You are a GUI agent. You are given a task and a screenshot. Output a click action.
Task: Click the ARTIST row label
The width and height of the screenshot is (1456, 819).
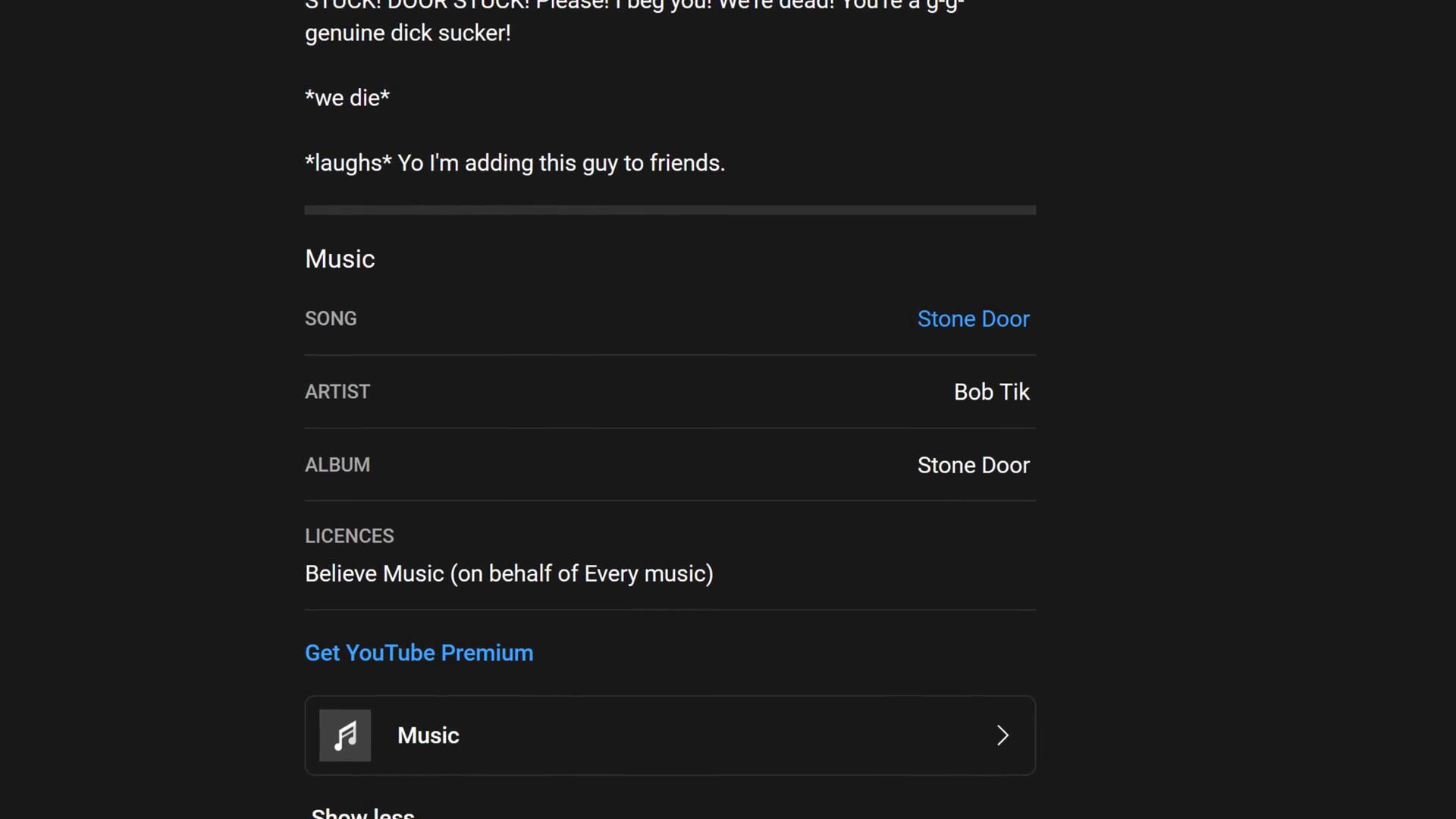pyautogui.click(x=337, y=392)
